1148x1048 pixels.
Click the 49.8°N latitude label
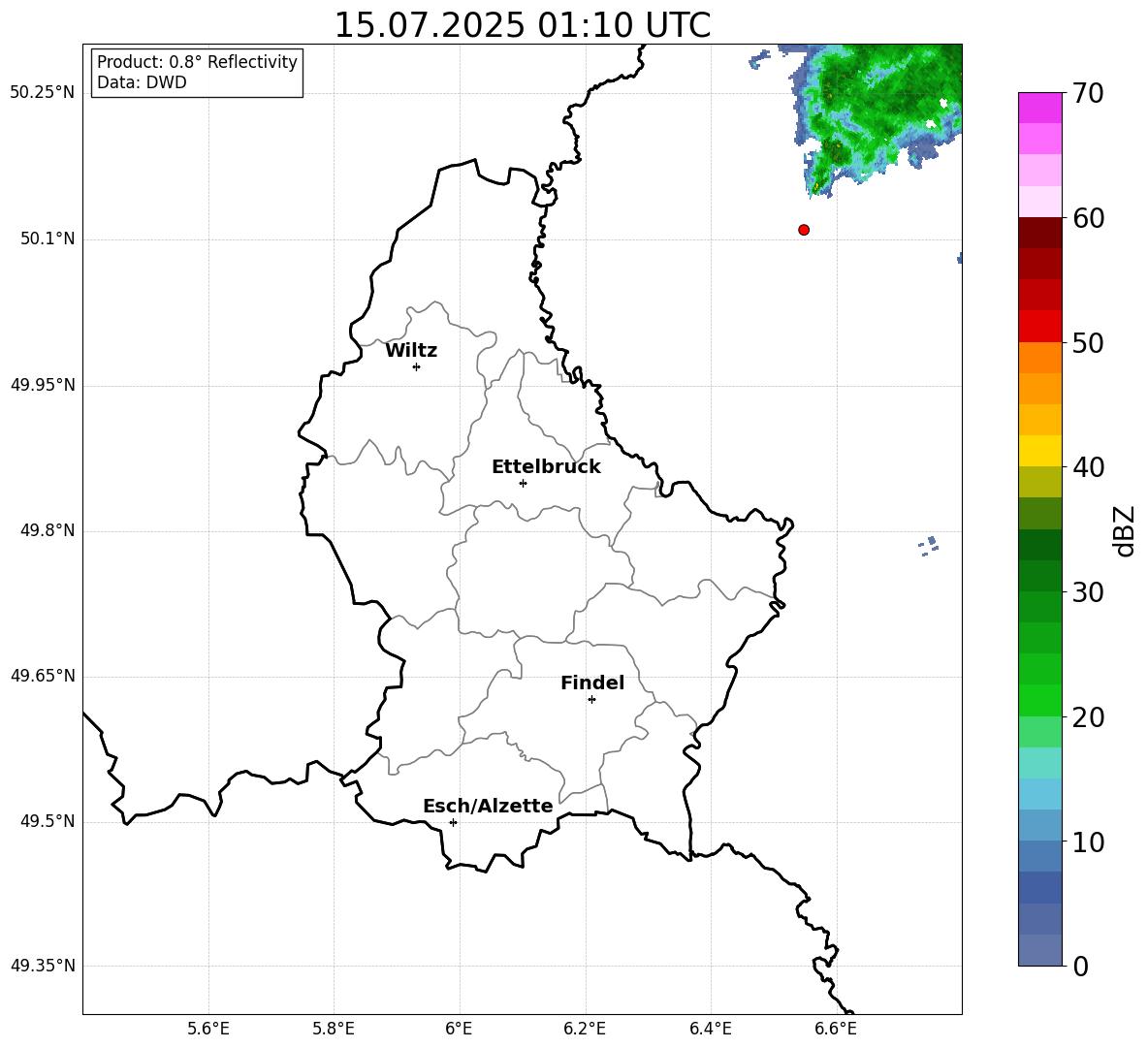point(48,530)
